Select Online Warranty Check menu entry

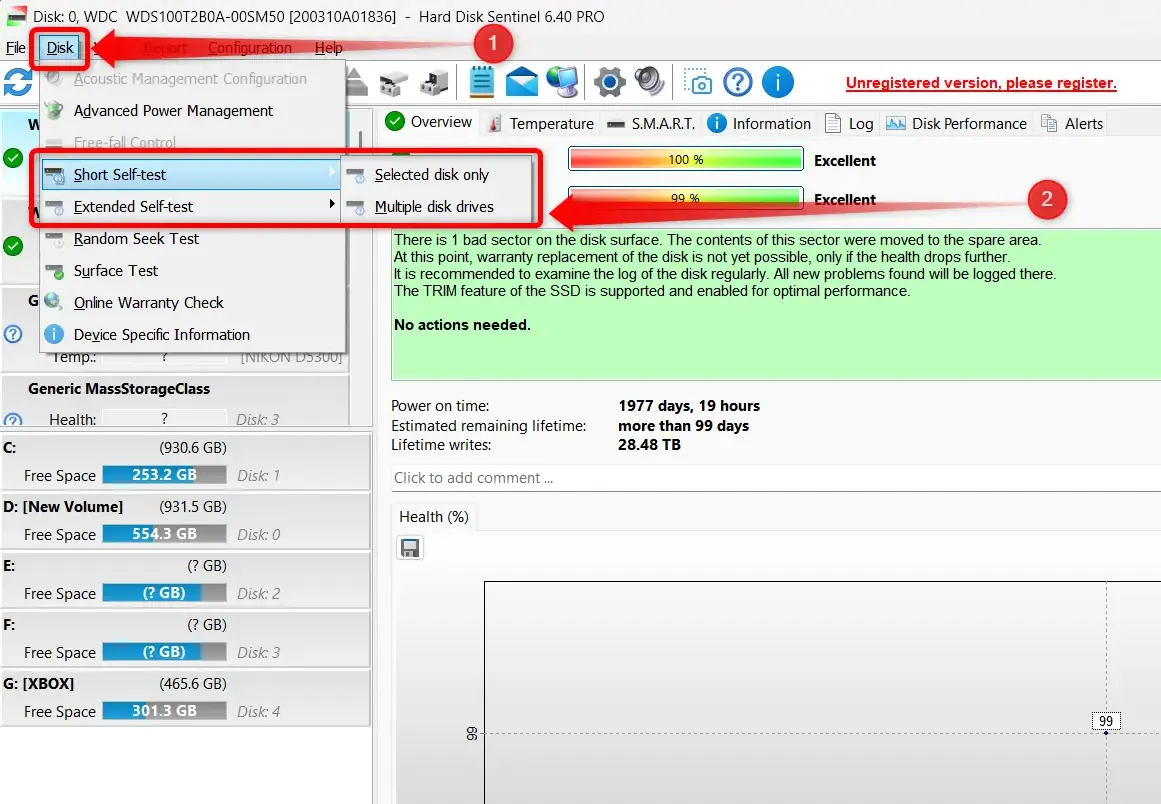193,303
